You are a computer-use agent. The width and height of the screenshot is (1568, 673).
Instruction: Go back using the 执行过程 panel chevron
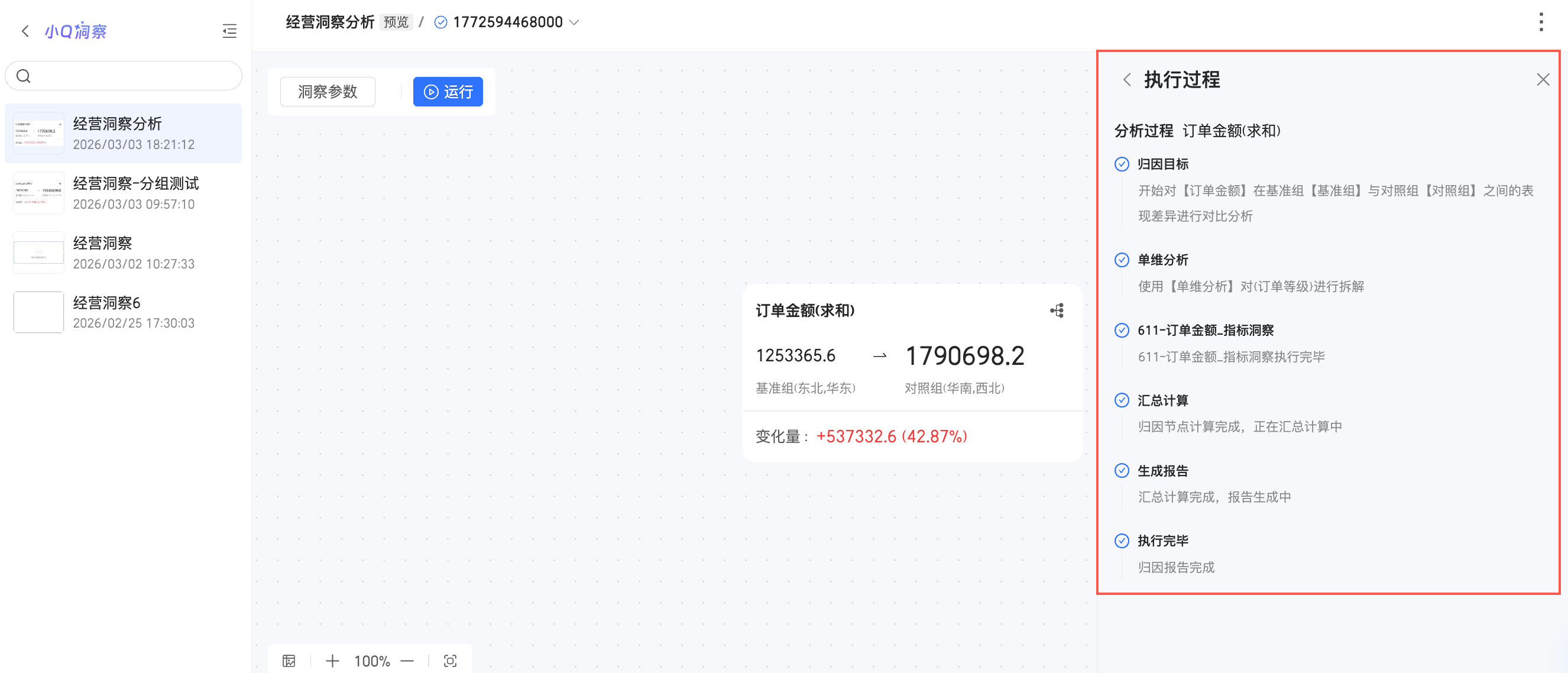click(x=1127, y=80)
